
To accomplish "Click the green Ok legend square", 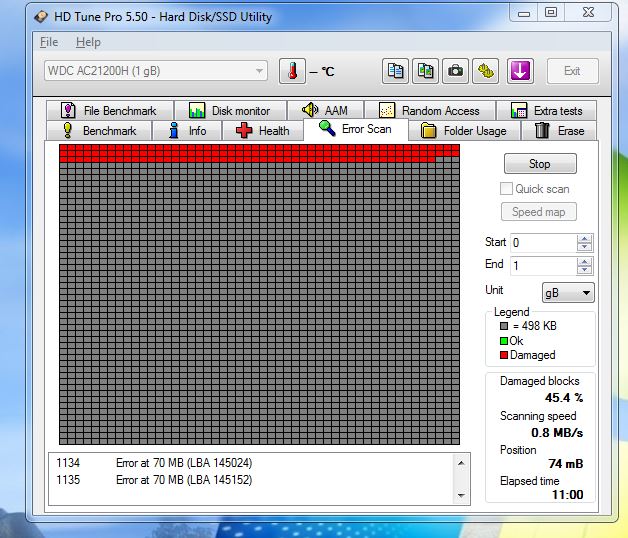I will (504, 341).
